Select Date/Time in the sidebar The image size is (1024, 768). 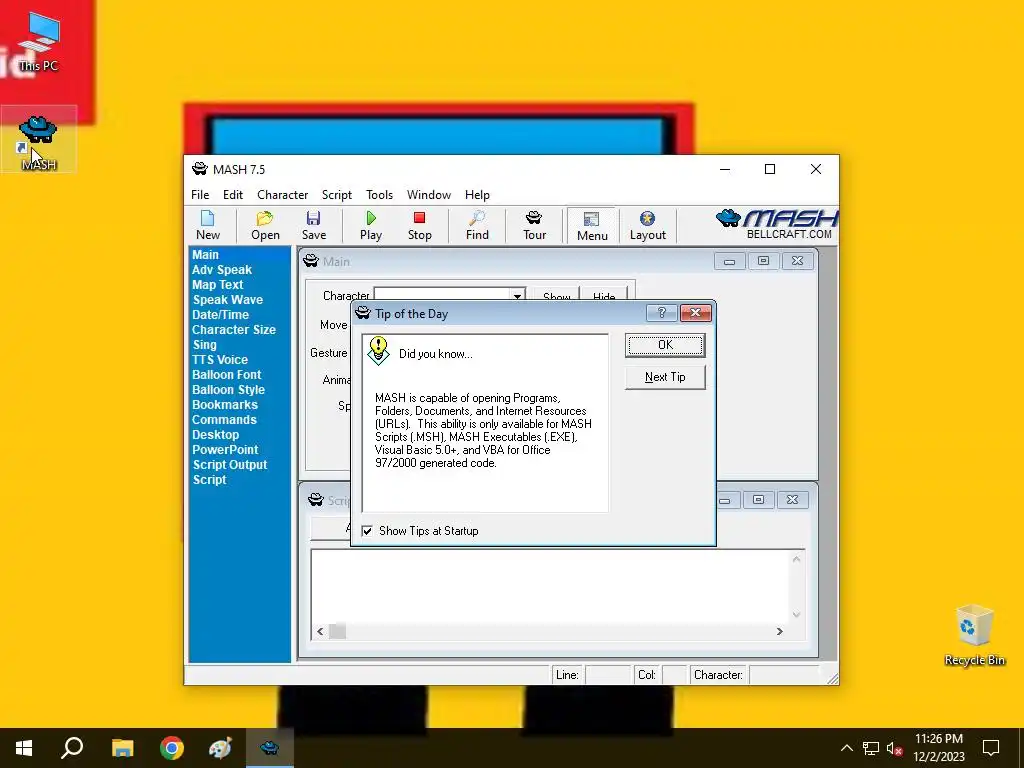[x=220, y=315]
